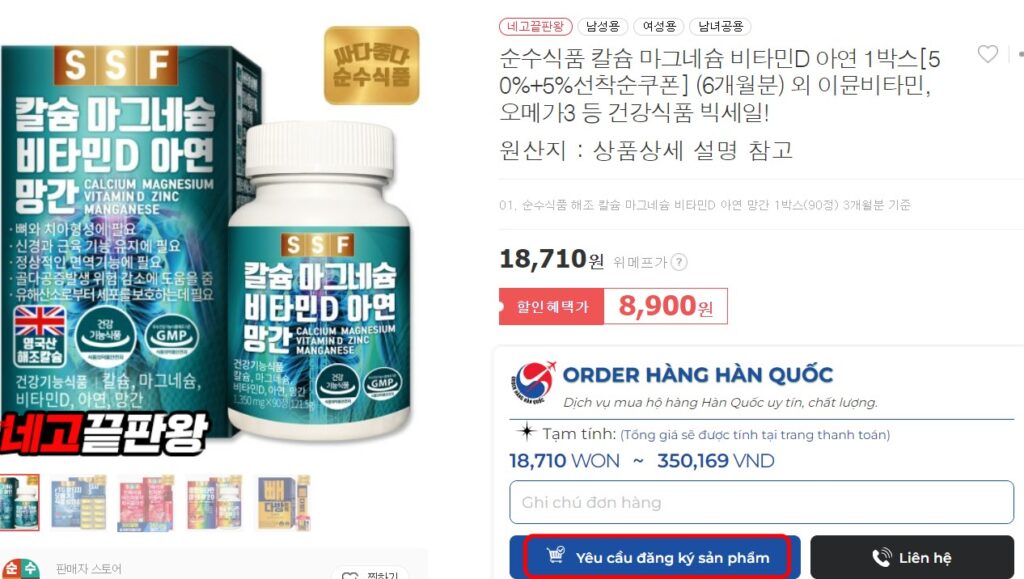
Task: Click the gold 싸다좋다 순수식품 badge
Action: pos(372,65)
